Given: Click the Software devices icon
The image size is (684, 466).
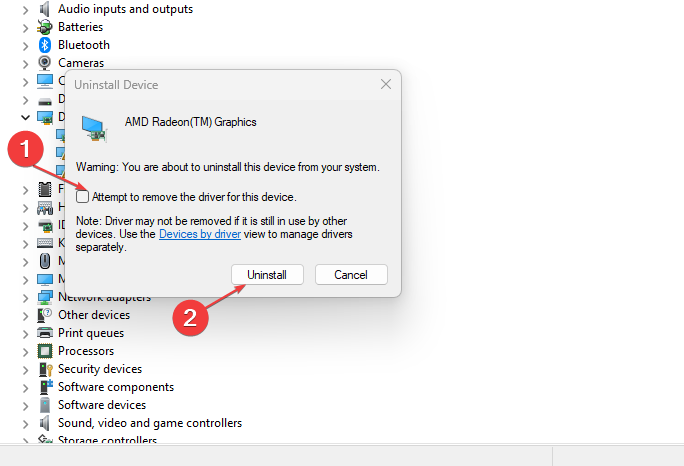Looking at the screenshot, I should point(44,405).
